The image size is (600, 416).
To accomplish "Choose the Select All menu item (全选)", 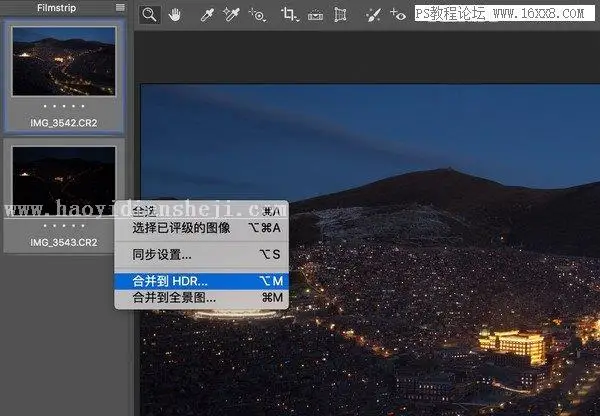I will coord(202,211).
